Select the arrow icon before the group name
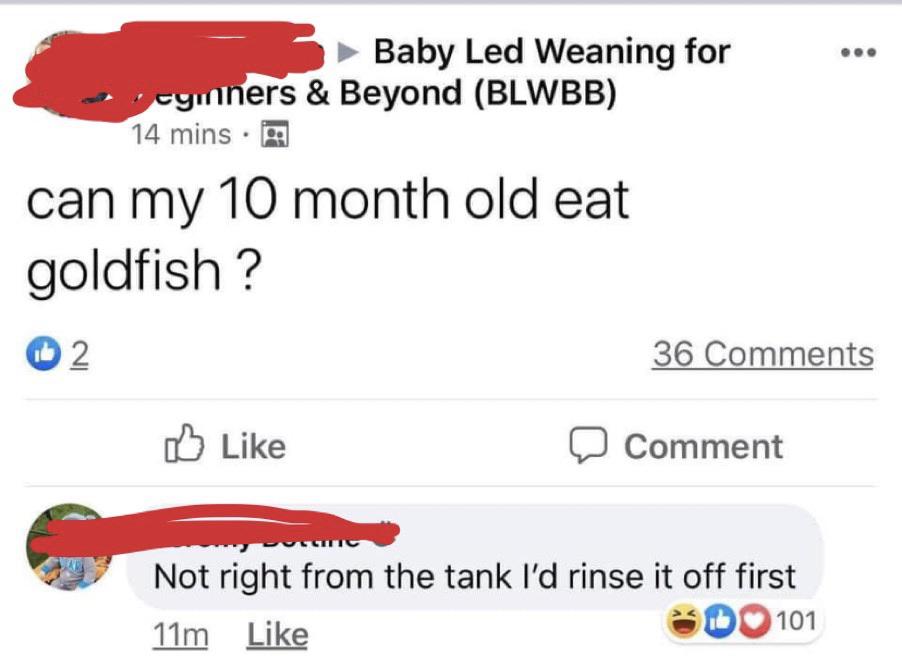This screenshot has width=902, height=666. 347,51
